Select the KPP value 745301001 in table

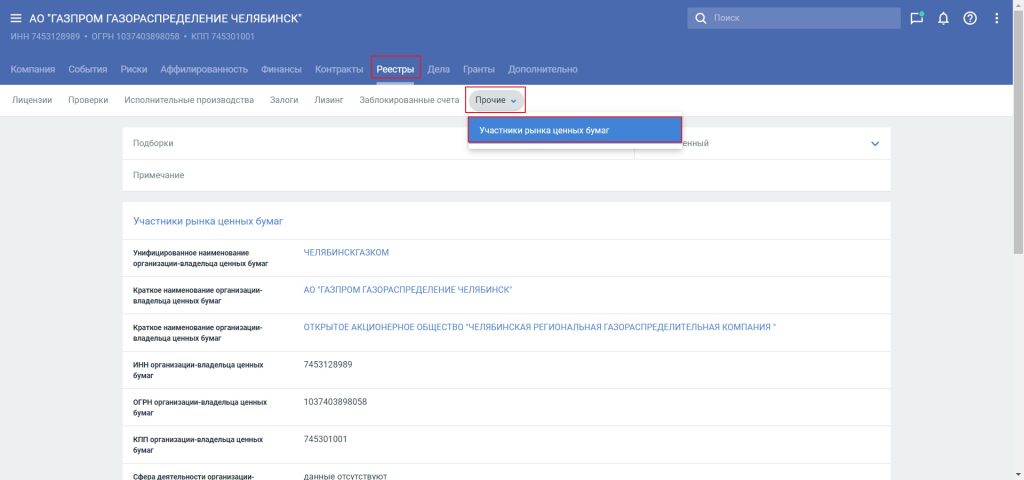click(x=325, y=439)
